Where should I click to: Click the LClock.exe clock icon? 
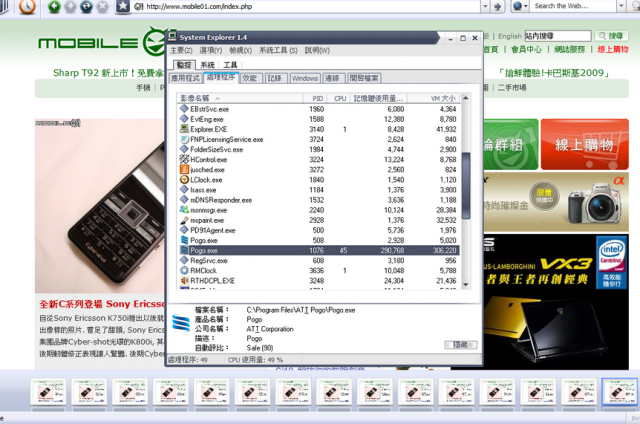pos(184,180)
